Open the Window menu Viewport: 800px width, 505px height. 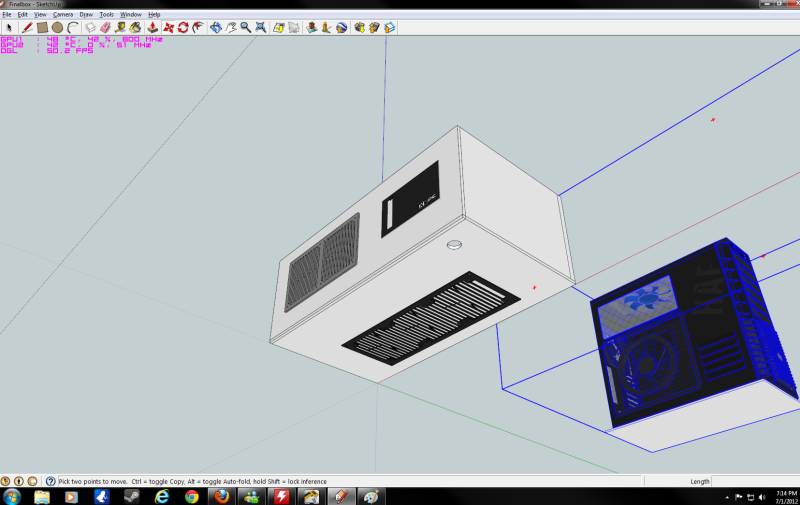[131, 15]
